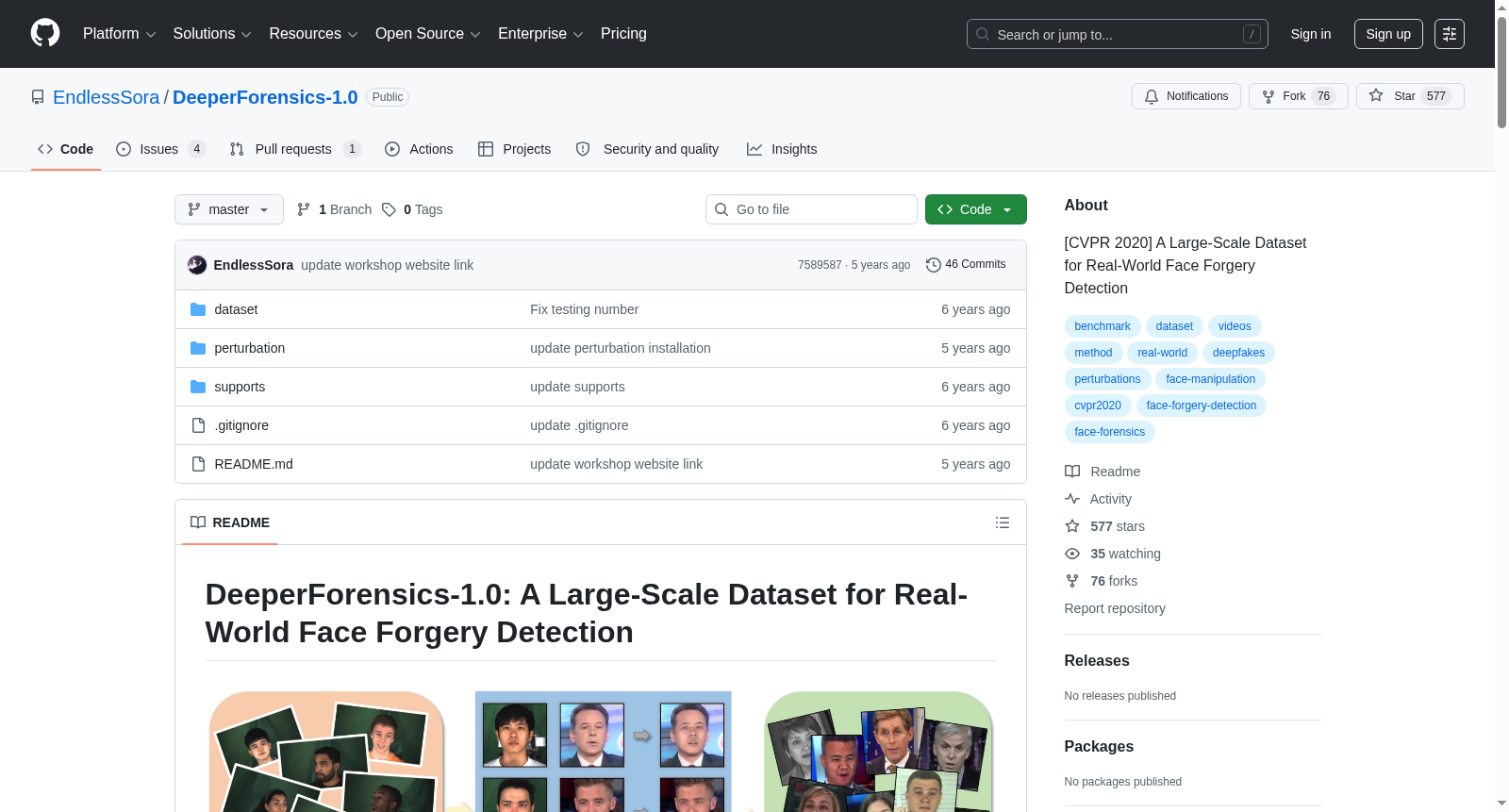The height and width of the screenshot is (812, 1509).
Task: Open commit 'update perturbation installation'
Action: [x=621, y=348]
